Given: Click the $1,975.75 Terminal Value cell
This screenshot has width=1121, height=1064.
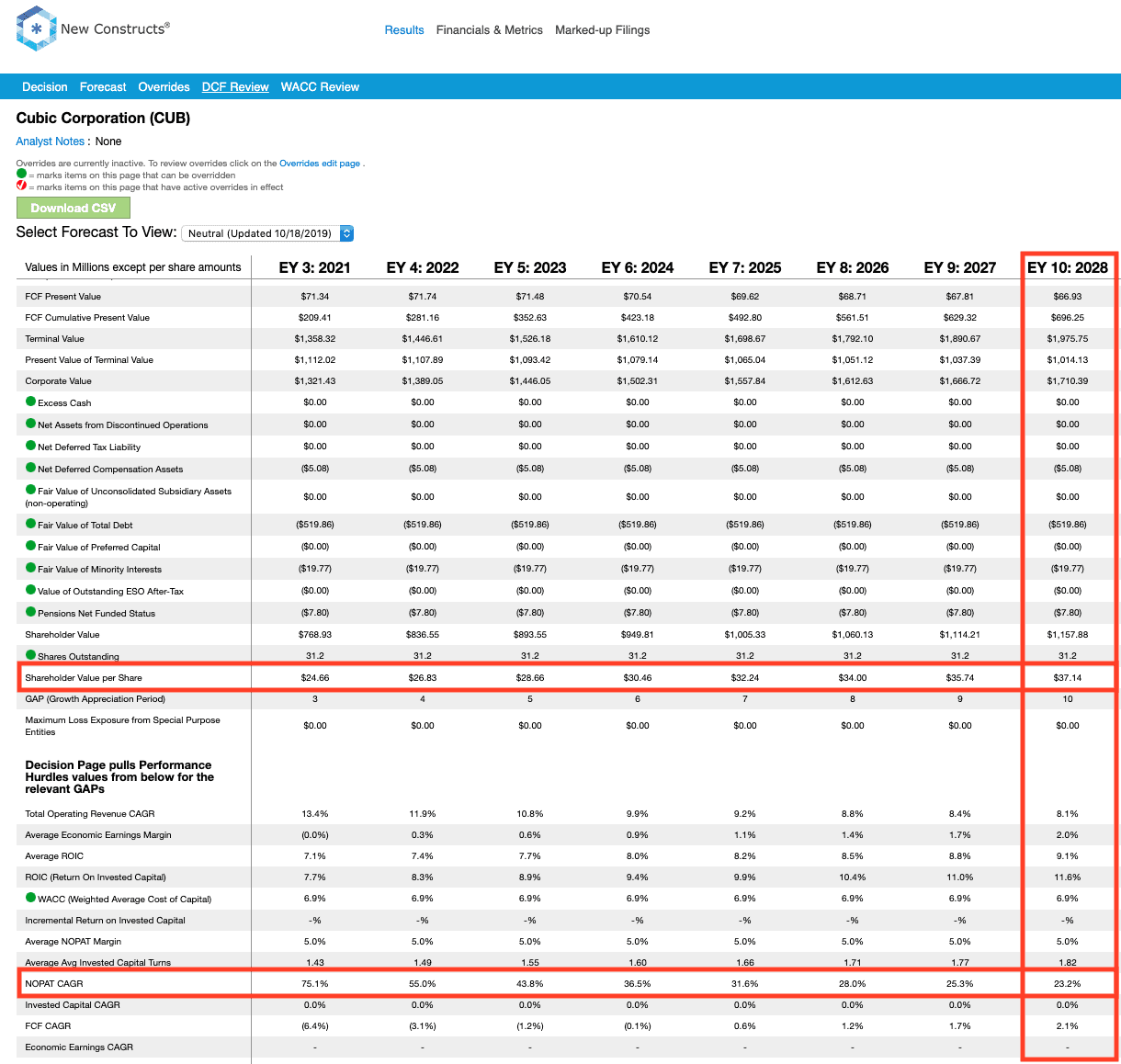Looking at the screenshot, I should coord(1068,338).
